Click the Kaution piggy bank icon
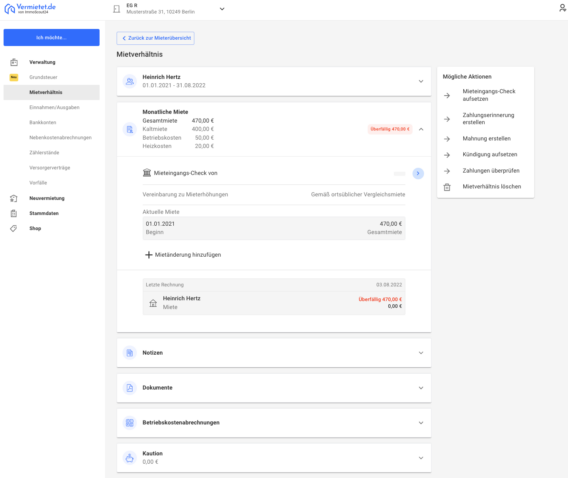Image resolution: width=568 pixels, height=478 pixels. (x=129, y=458)
